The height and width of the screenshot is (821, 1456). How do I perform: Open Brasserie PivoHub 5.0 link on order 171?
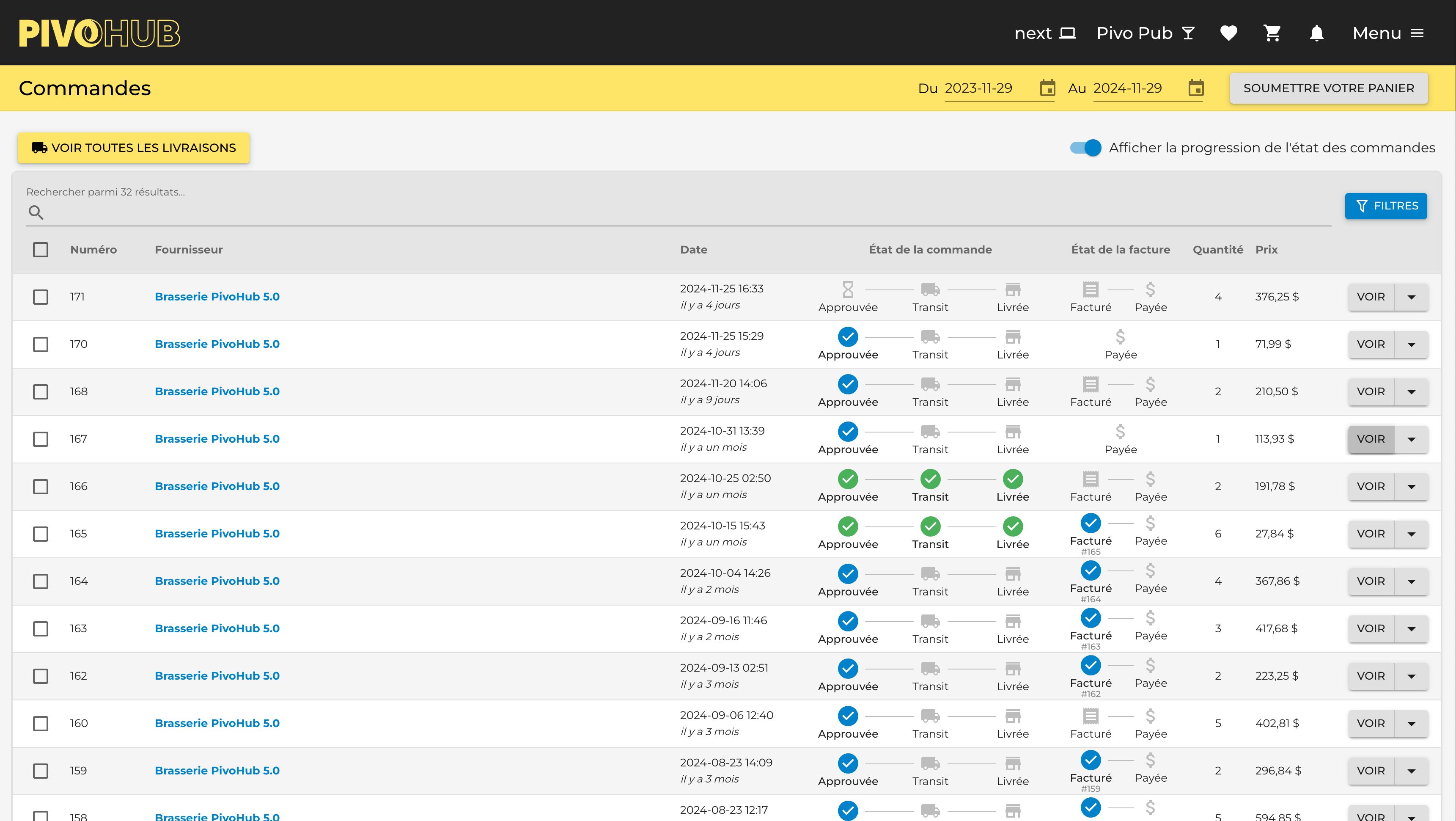[x=217, y=297]
